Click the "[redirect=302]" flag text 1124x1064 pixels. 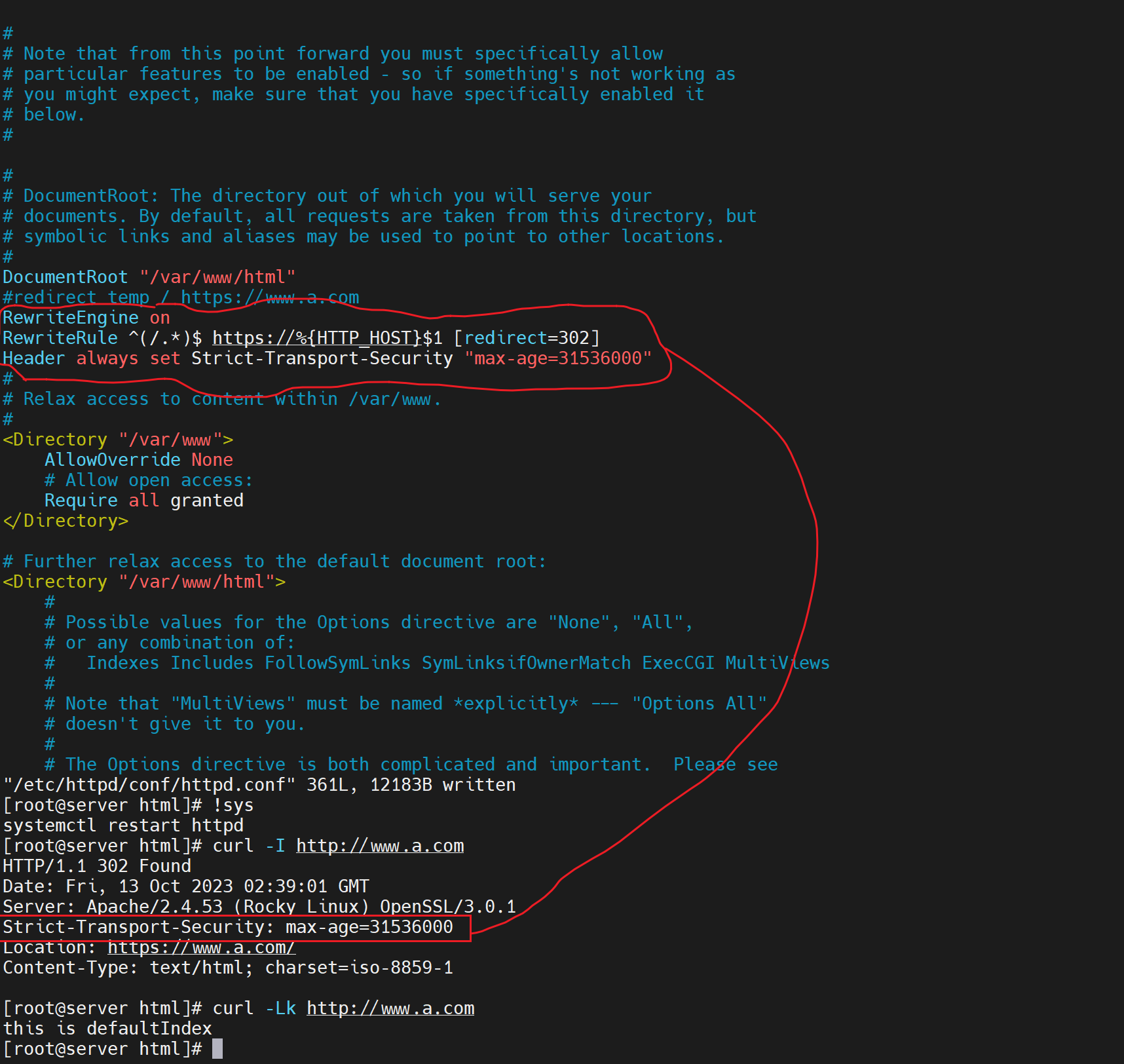[x=527, y=338]
